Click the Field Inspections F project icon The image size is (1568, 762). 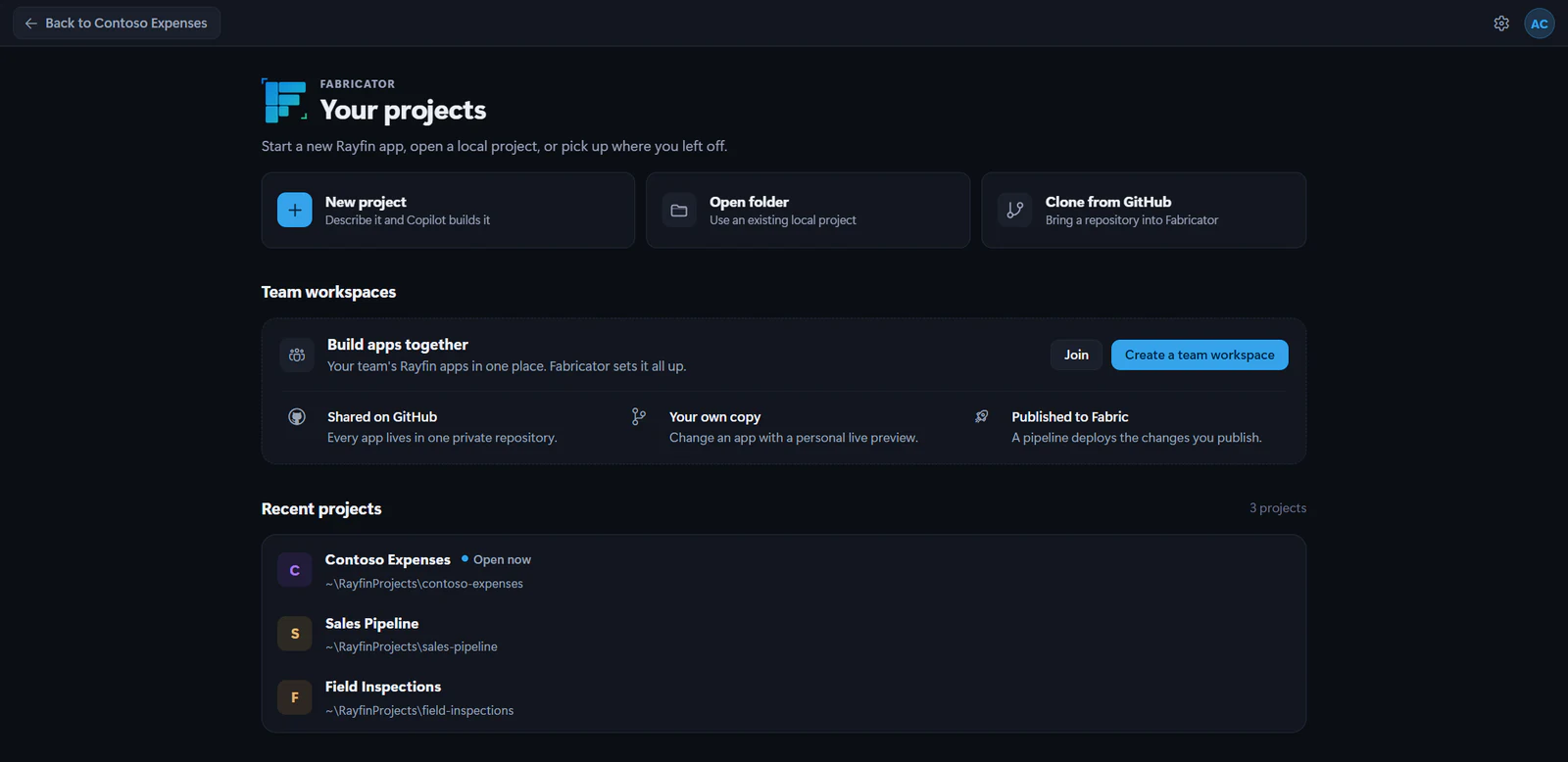tap(295, 697)
